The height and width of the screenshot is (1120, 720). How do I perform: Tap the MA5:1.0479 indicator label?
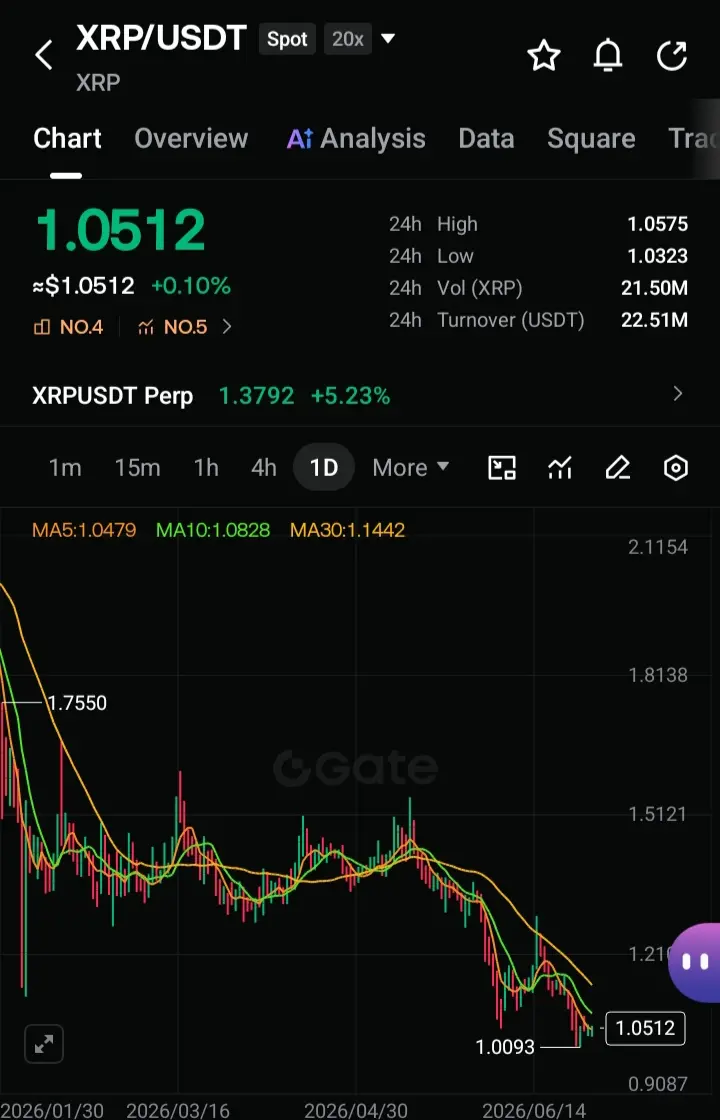84,530
